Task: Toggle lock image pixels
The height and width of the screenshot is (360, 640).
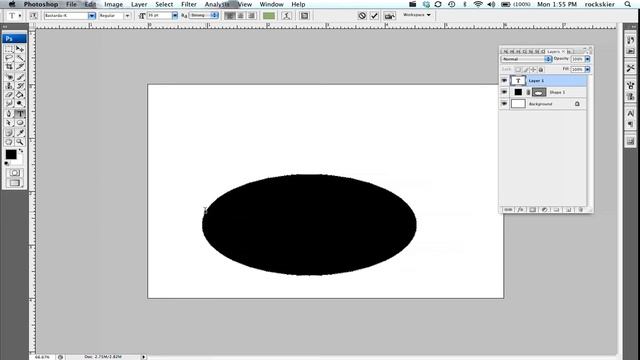Action: coord(526,70)
